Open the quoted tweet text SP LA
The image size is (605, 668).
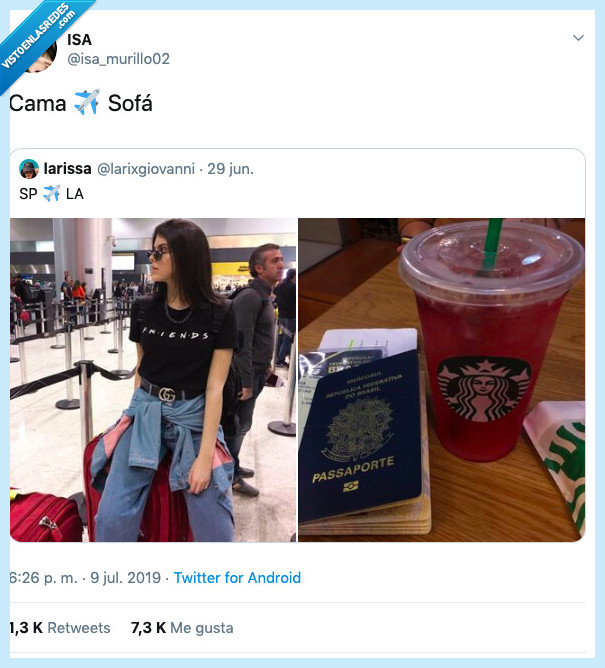coord(52,194)
